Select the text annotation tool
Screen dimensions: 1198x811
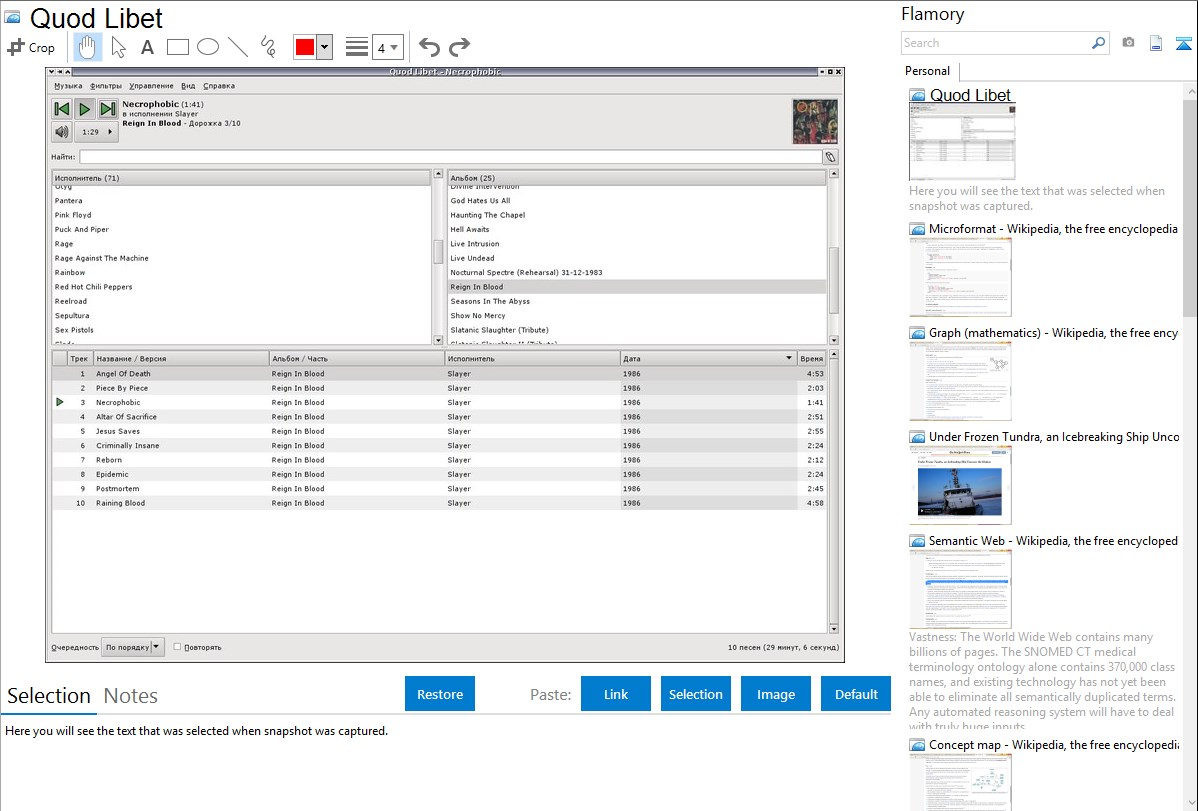click(x=147, y=47)
